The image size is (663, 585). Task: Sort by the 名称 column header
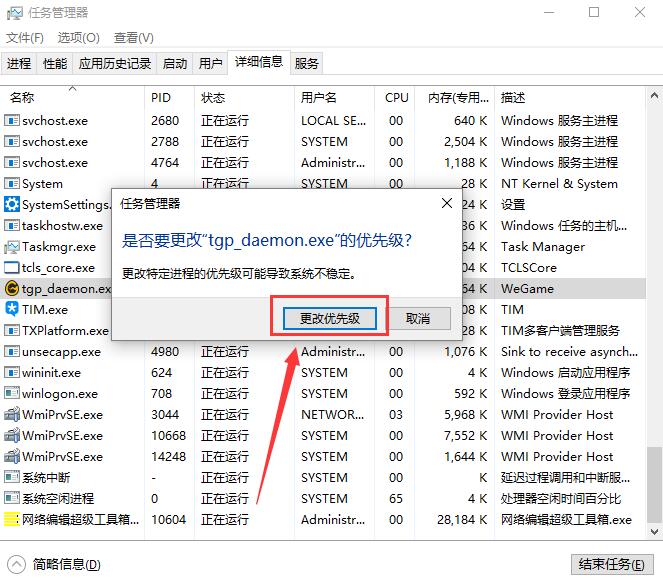[x=22, y=98]
